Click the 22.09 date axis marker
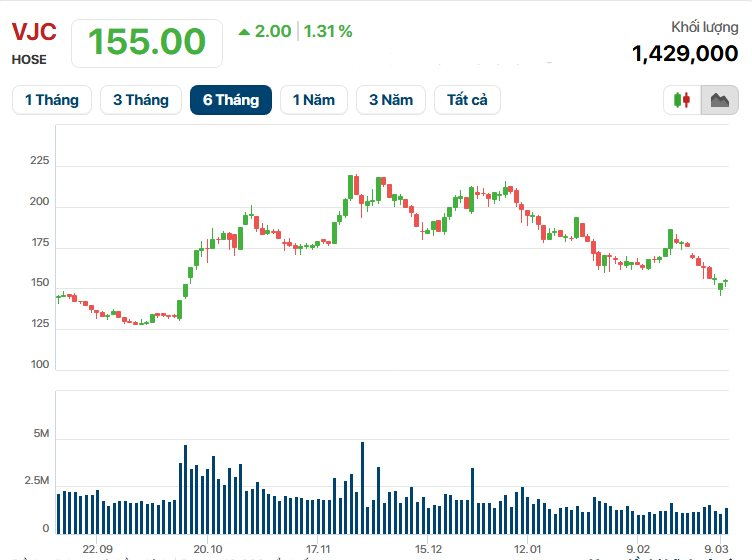752x560 pixels. pos(97,549)
